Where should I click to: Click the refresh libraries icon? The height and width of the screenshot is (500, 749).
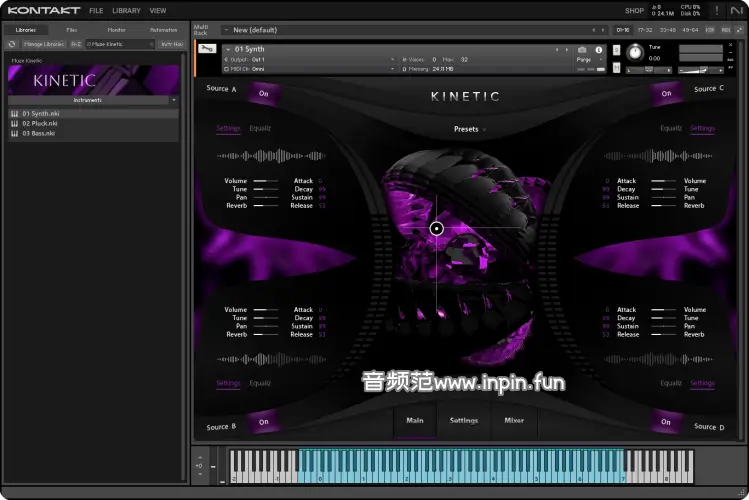point(12,44)
